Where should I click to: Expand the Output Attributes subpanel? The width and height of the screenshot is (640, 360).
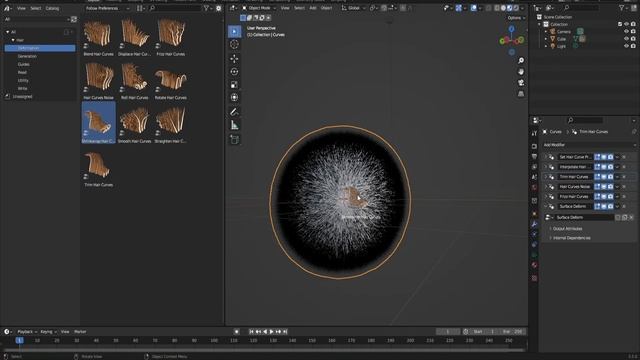[x=567, y=229]
